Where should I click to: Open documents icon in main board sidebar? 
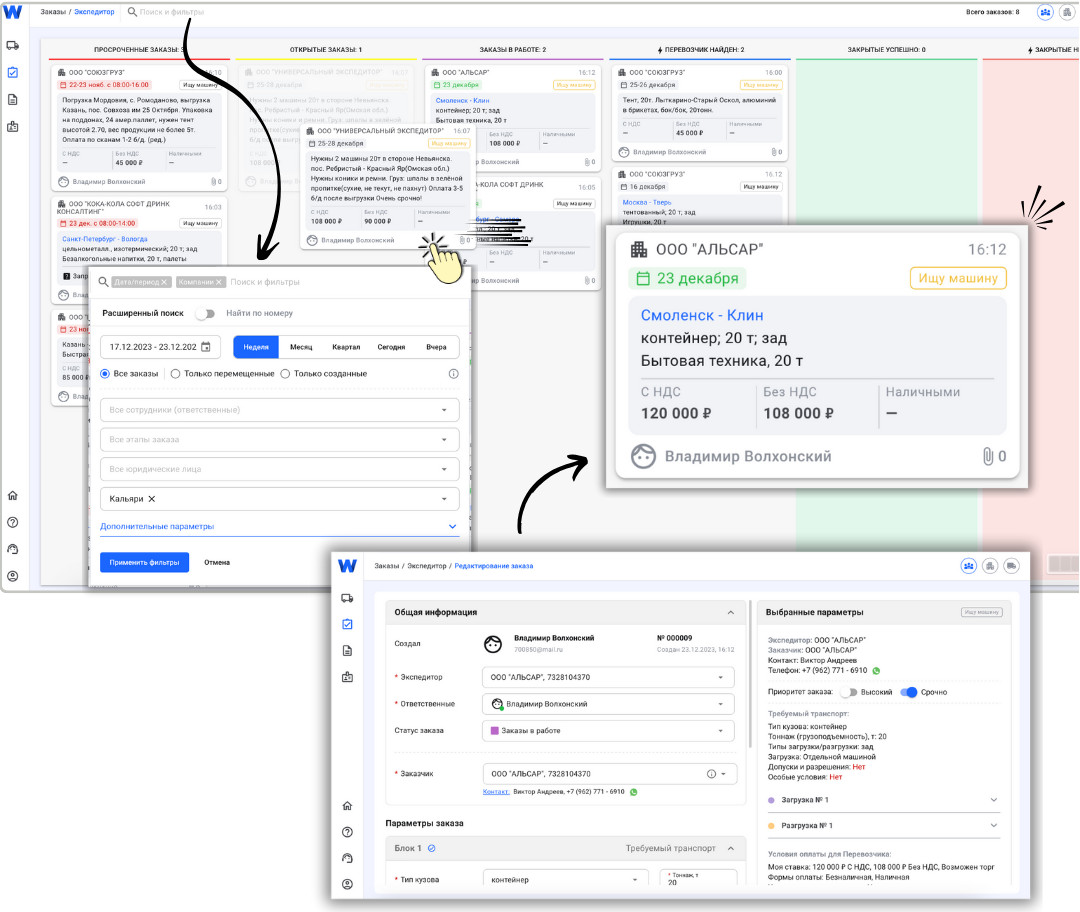[x=12, y=99]
